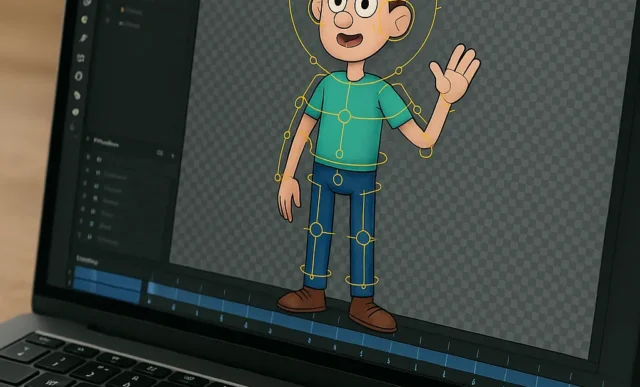The width and height of the screenshot is (640, 387).
Task: Select shoulder joint of the lowered arm
Action: click(x=300, y=102)
